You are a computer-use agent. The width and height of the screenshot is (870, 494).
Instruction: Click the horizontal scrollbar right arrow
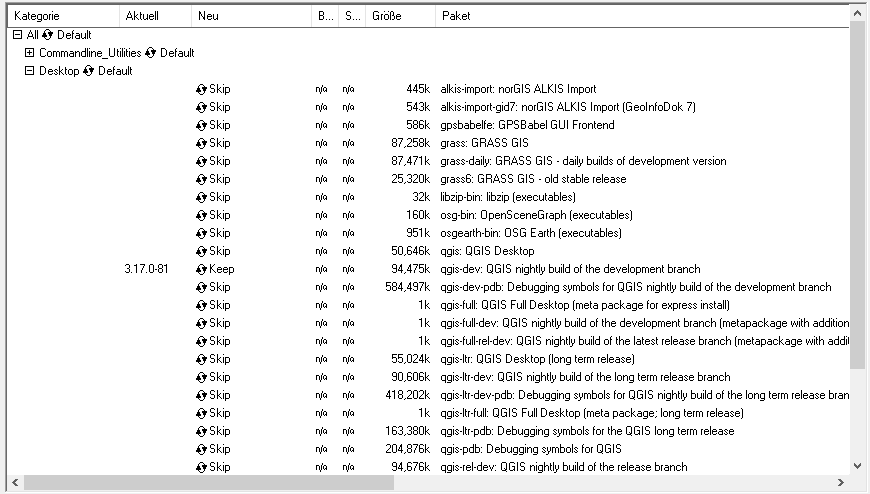click(x=841, y=482)
